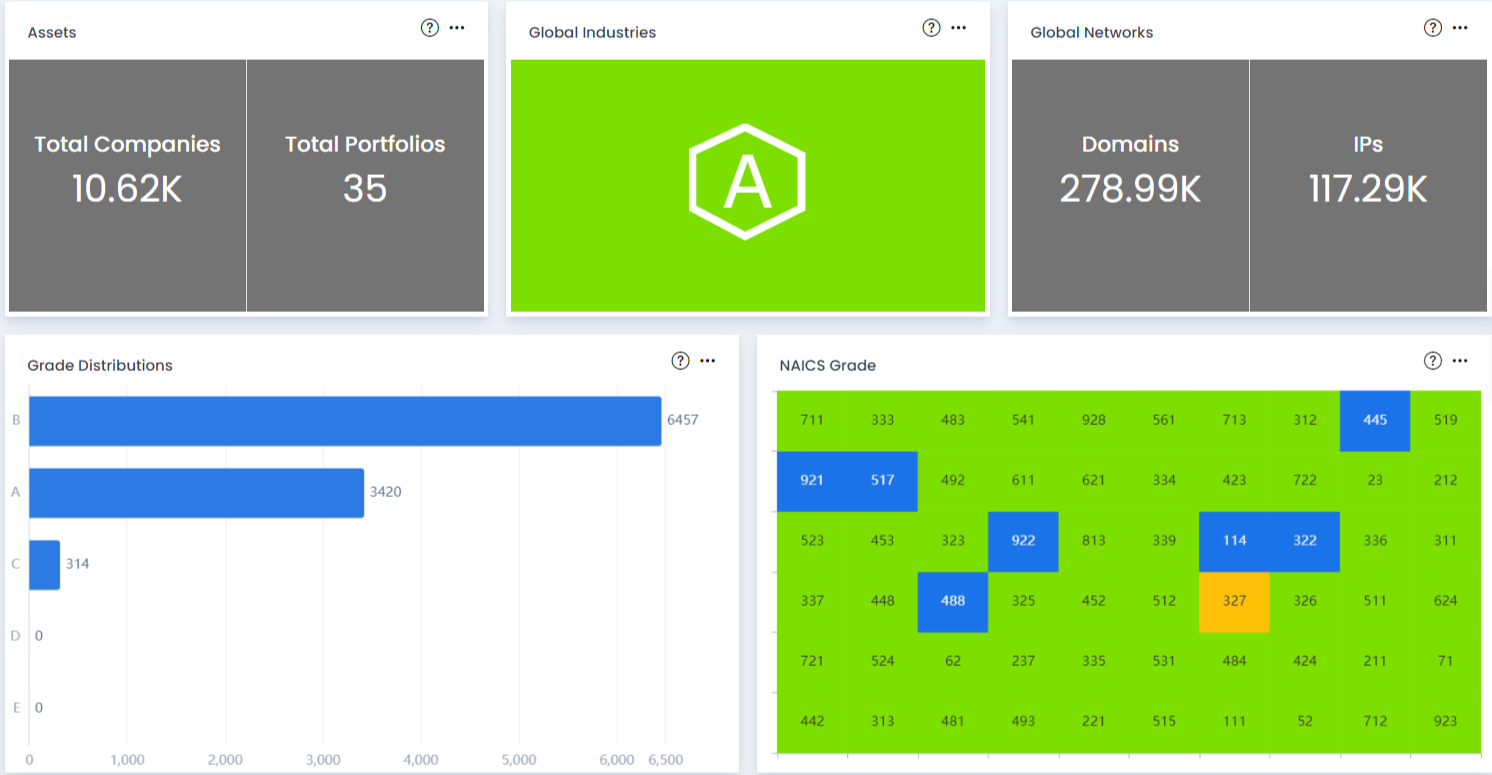Click the help icon on Grade Distributions
The width and height of the screenshot is (1492, 775).
(681, 361)
